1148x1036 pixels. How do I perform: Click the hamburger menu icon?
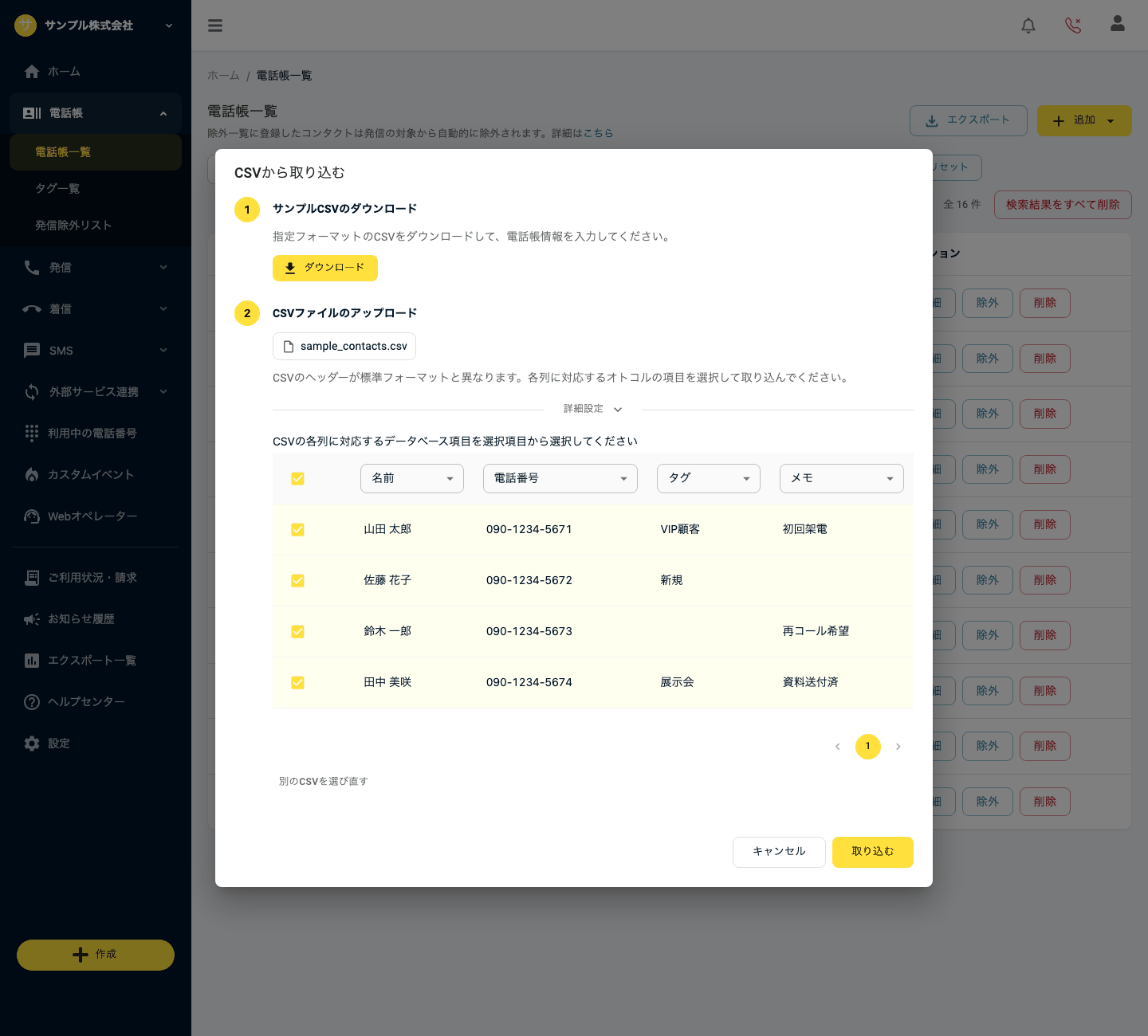[x=215, y=26]
